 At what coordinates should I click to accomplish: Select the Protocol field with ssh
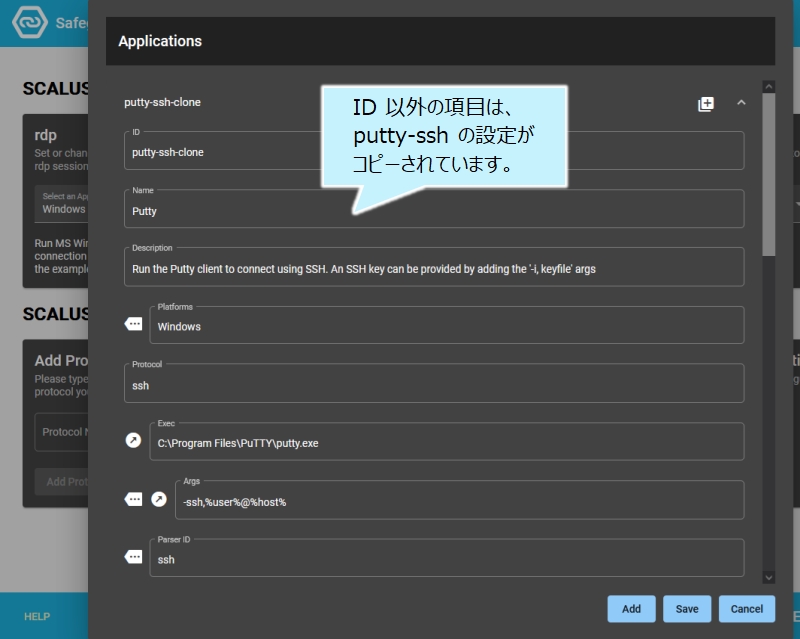(434, 383)
